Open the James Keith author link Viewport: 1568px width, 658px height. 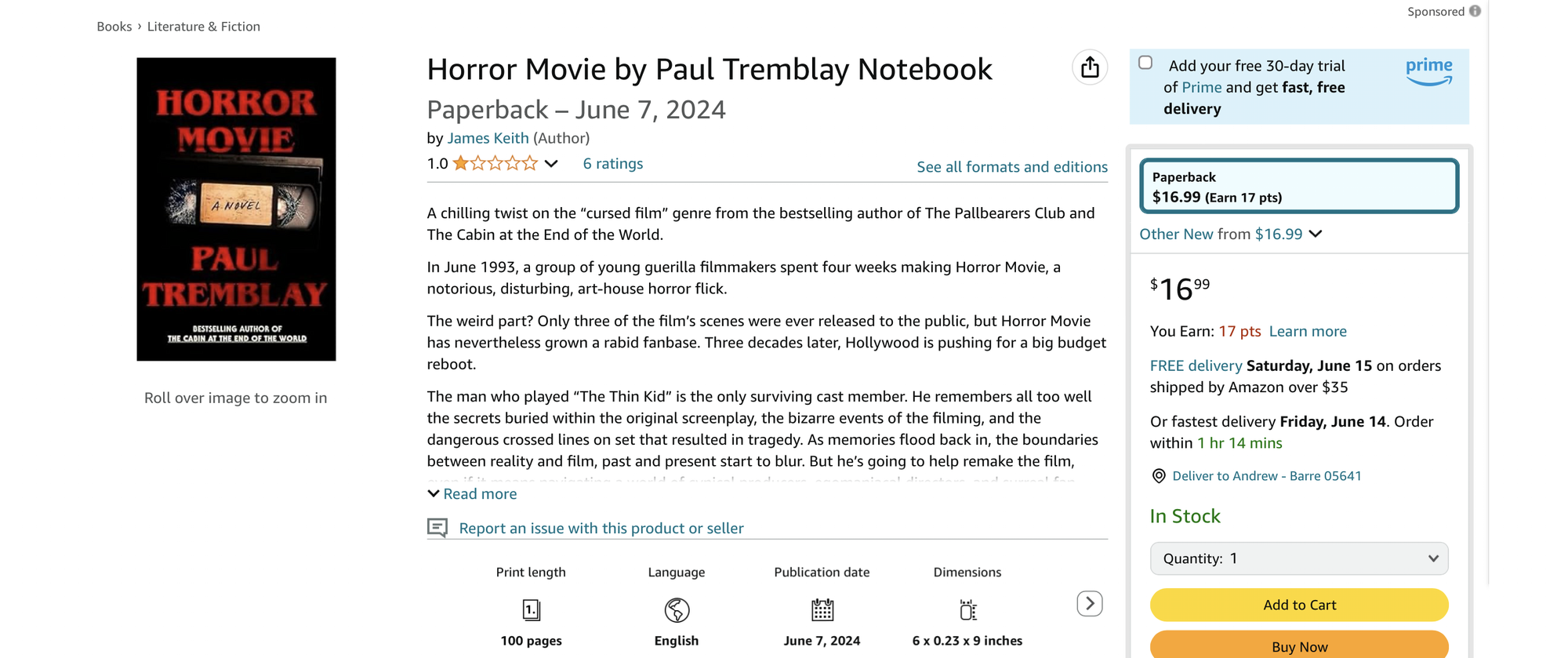(x=488, y=138)
